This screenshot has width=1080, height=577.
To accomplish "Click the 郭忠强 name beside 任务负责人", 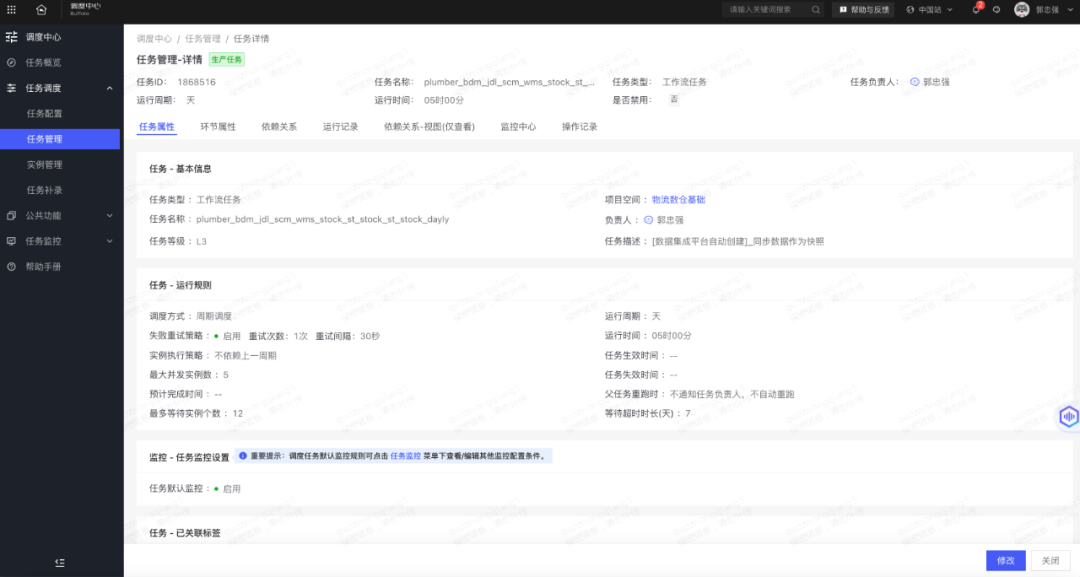I will pos(936,82).
